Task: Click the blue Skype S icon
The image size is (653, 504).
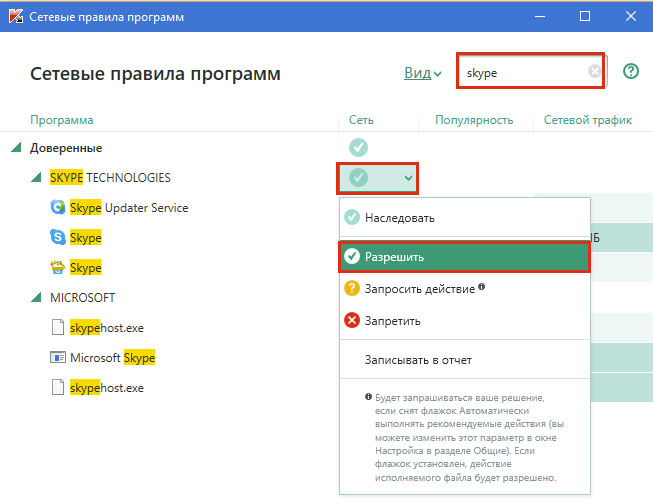Action: 57,237
